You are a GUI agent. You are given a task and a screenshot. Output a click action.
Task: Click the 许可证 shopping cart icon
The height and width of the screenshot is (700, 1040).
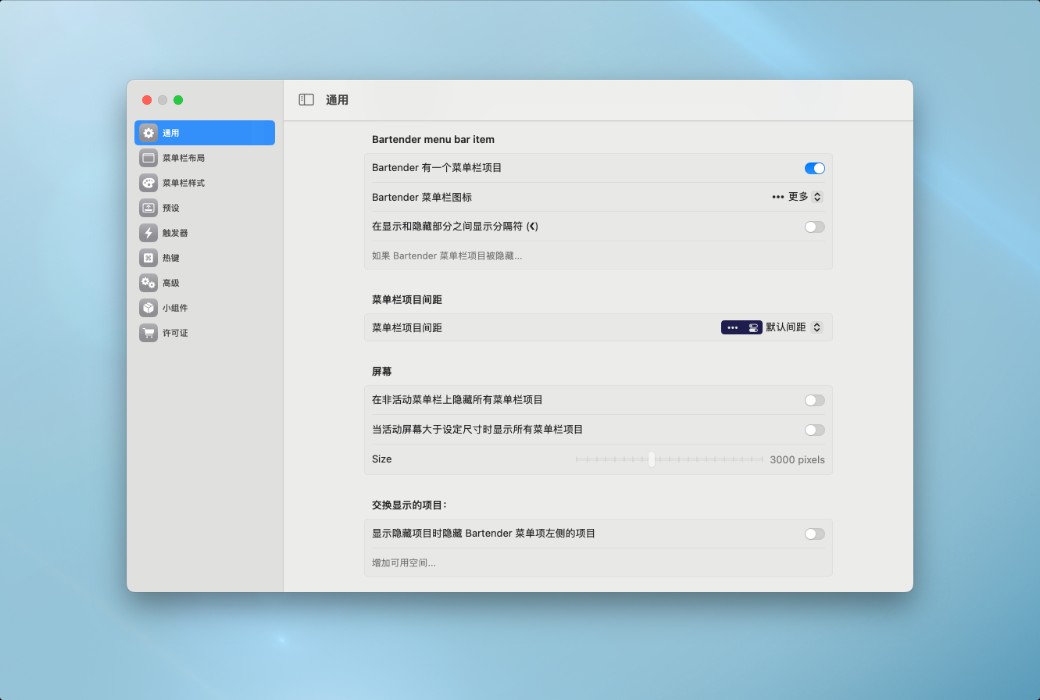point(149,332)
